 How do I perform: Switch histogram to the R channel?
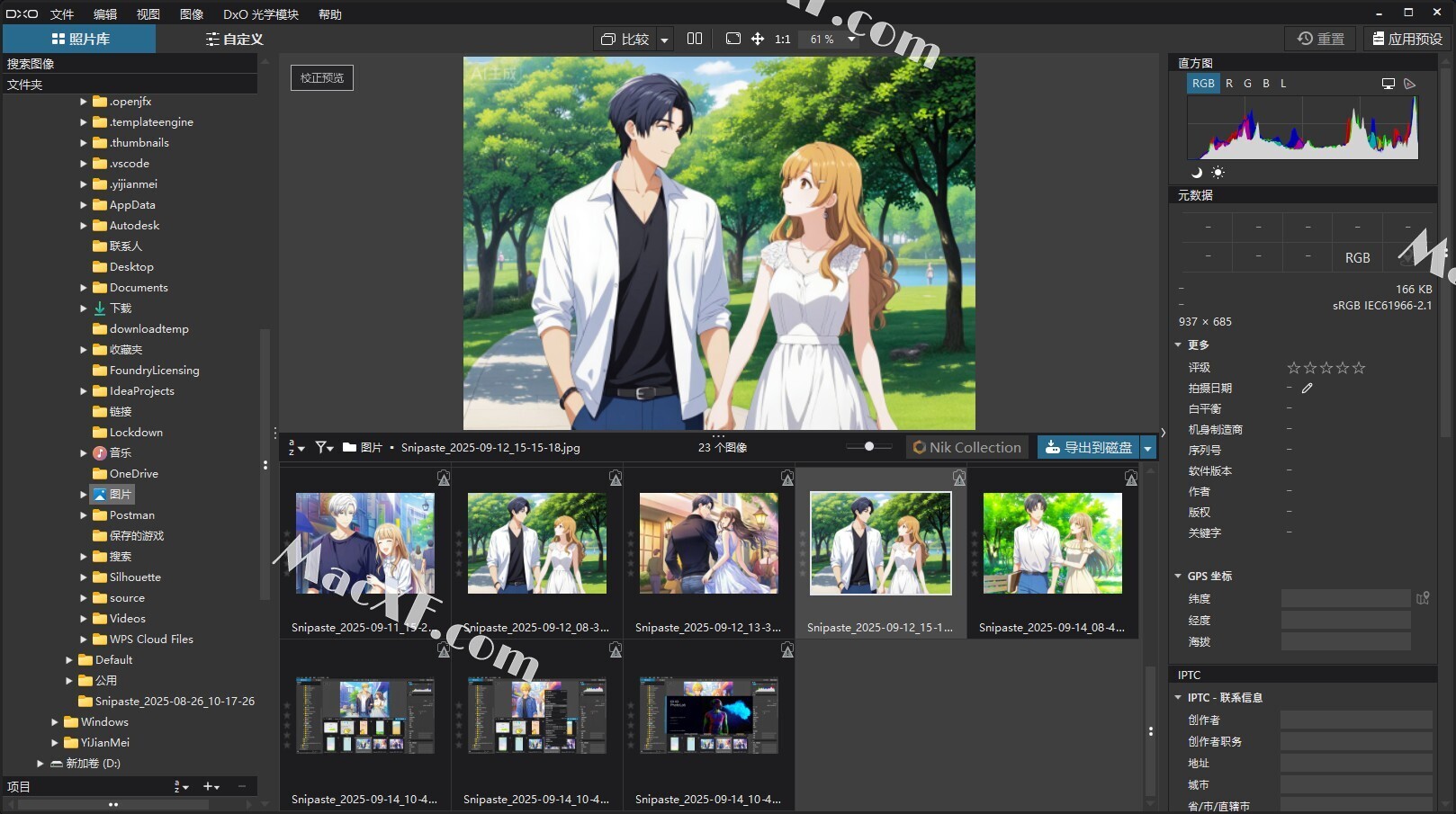(x=1229, y=84)
